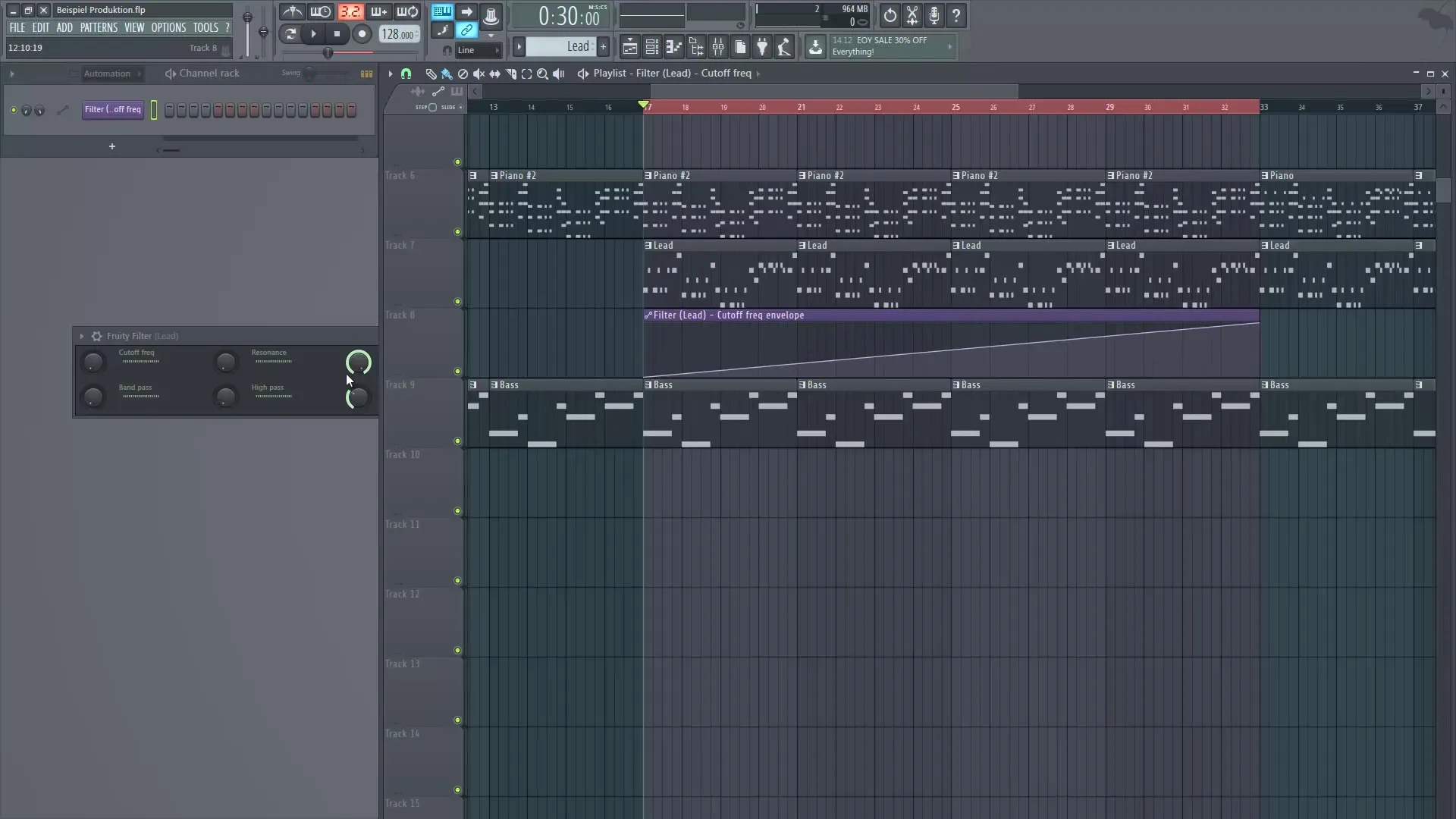Click the Channel rack Swing slider knob
1456x819 pixels.
[309, 74]
